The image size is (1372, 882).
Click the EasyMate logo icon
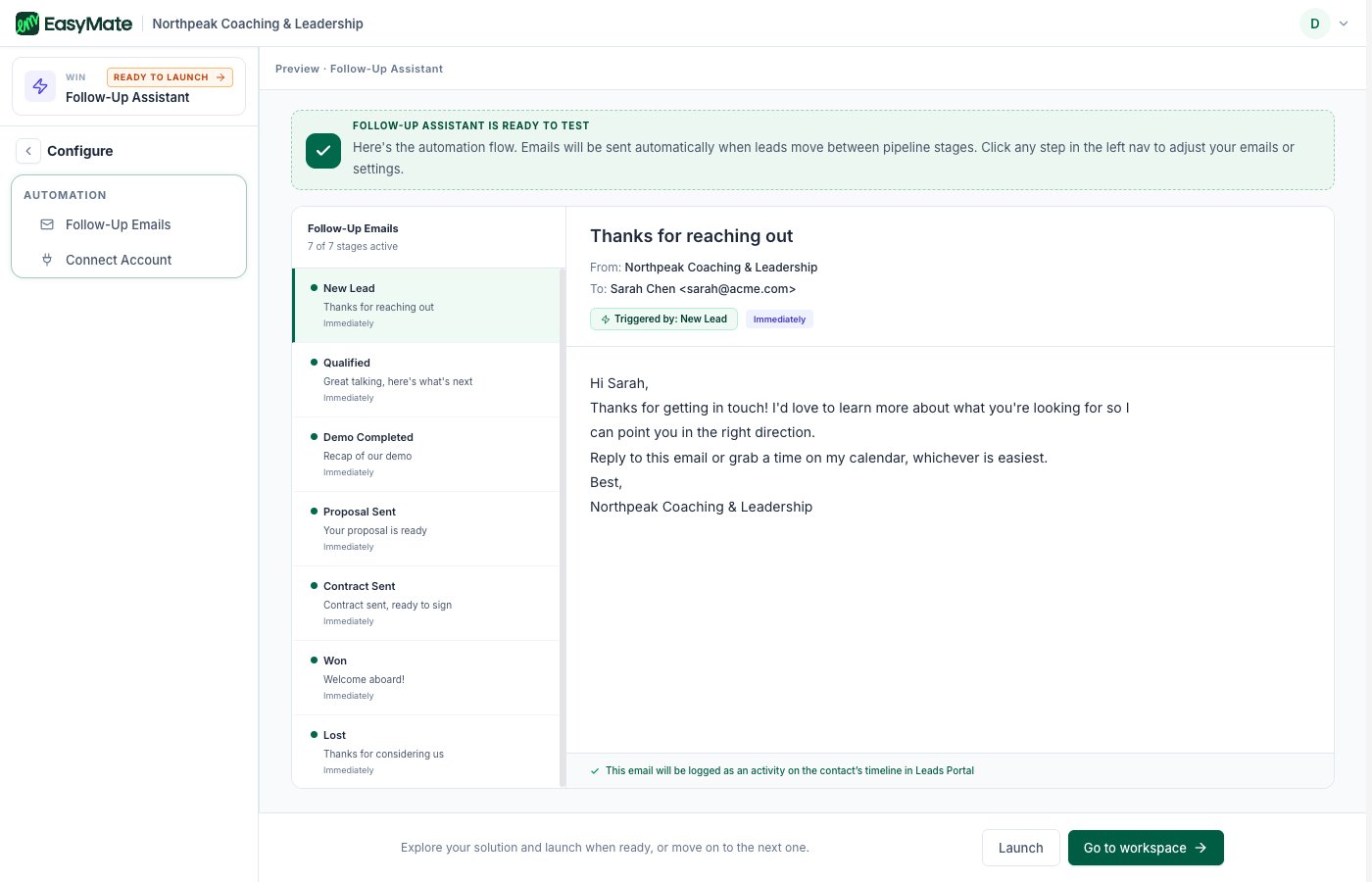[27, 24]
